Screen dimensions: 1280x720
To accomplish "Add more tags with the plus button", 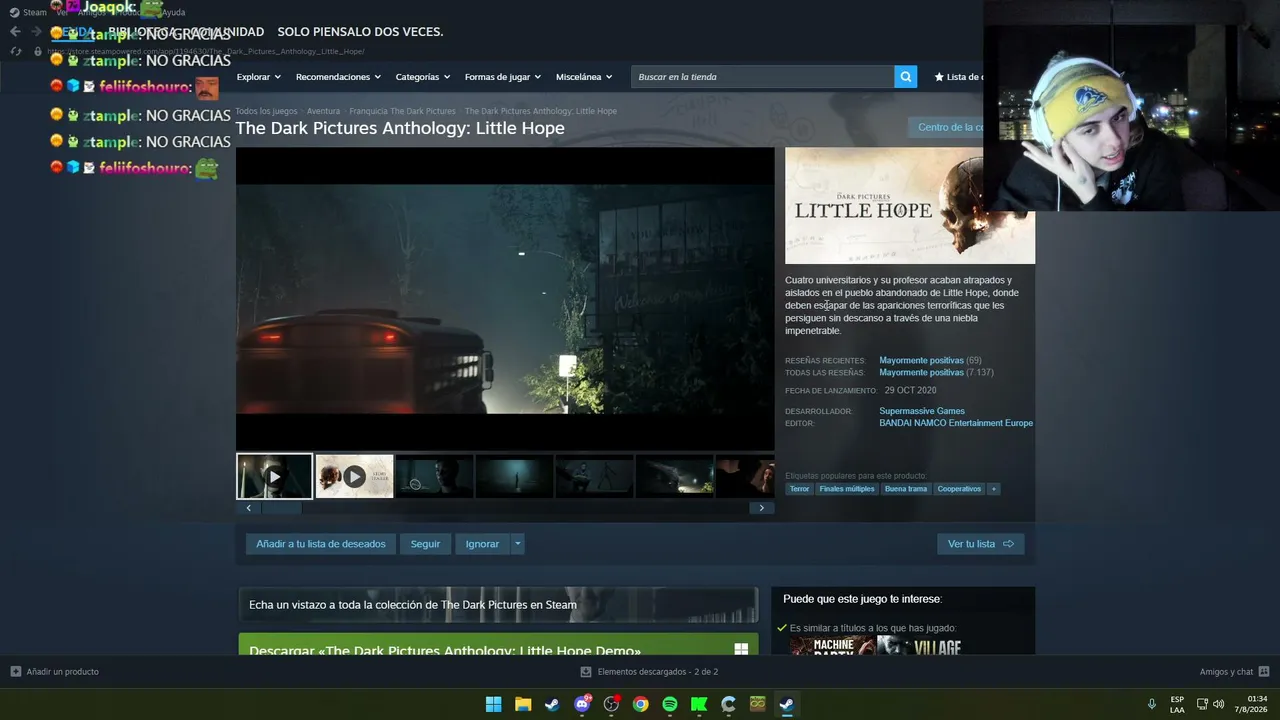I will click(993, 489).
